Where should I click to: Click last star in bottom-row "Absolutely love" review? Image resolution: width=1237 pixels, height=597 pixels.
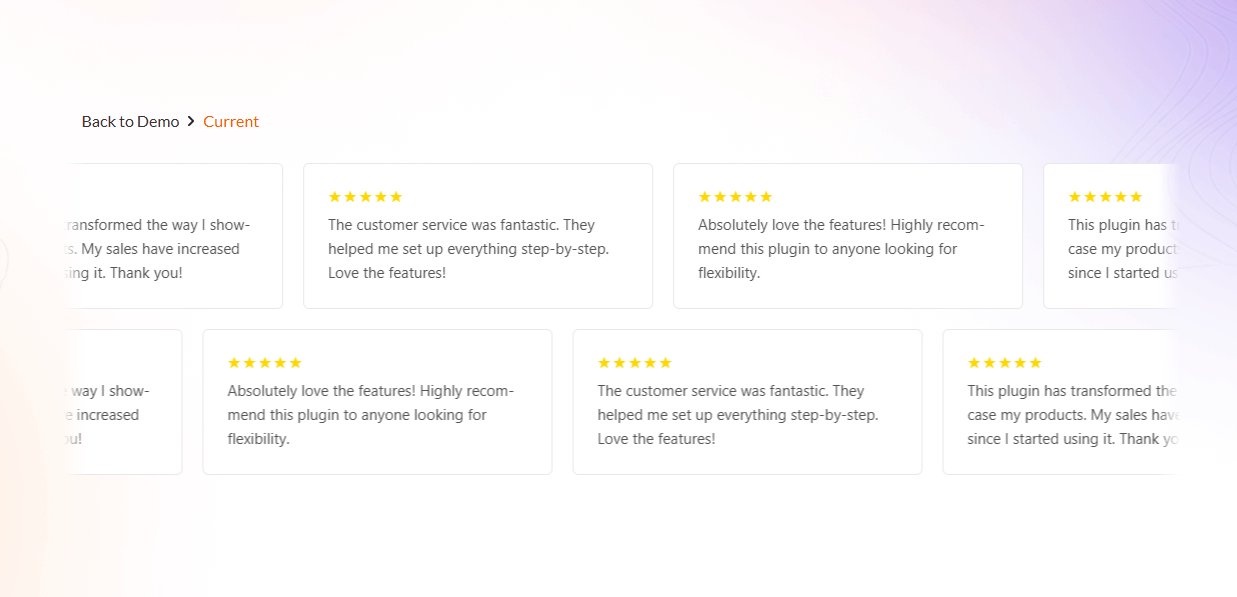click(x=295, y=363)
